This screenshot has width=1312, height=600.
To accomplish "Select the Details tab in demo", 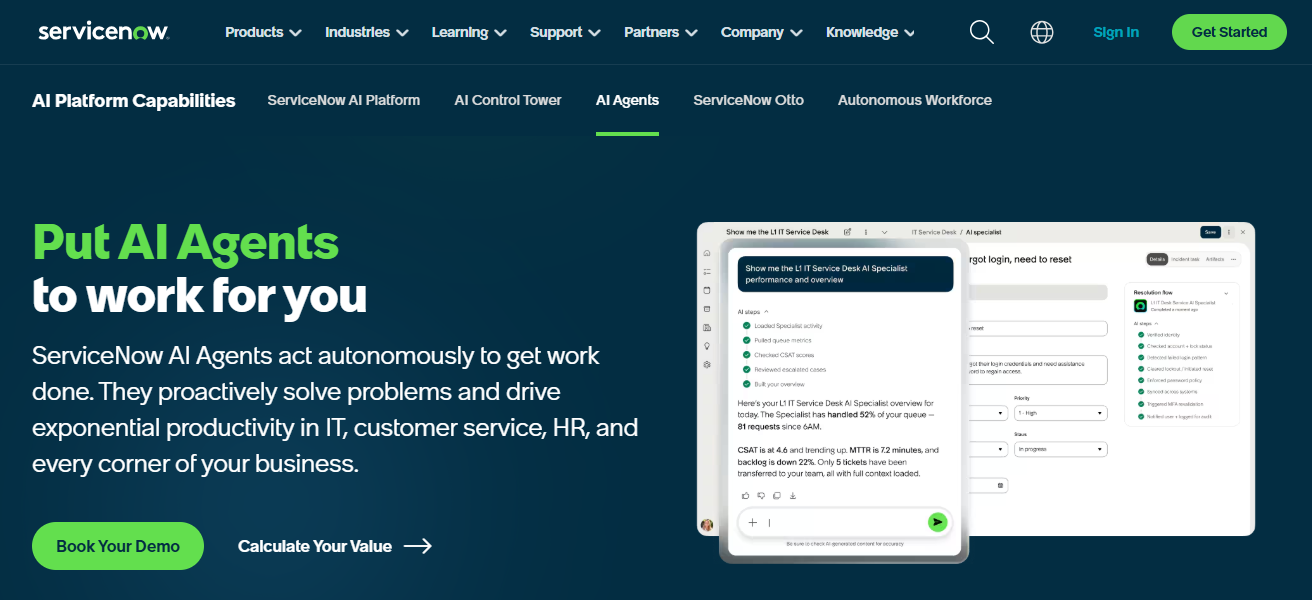I will (x=1157, y=259).
